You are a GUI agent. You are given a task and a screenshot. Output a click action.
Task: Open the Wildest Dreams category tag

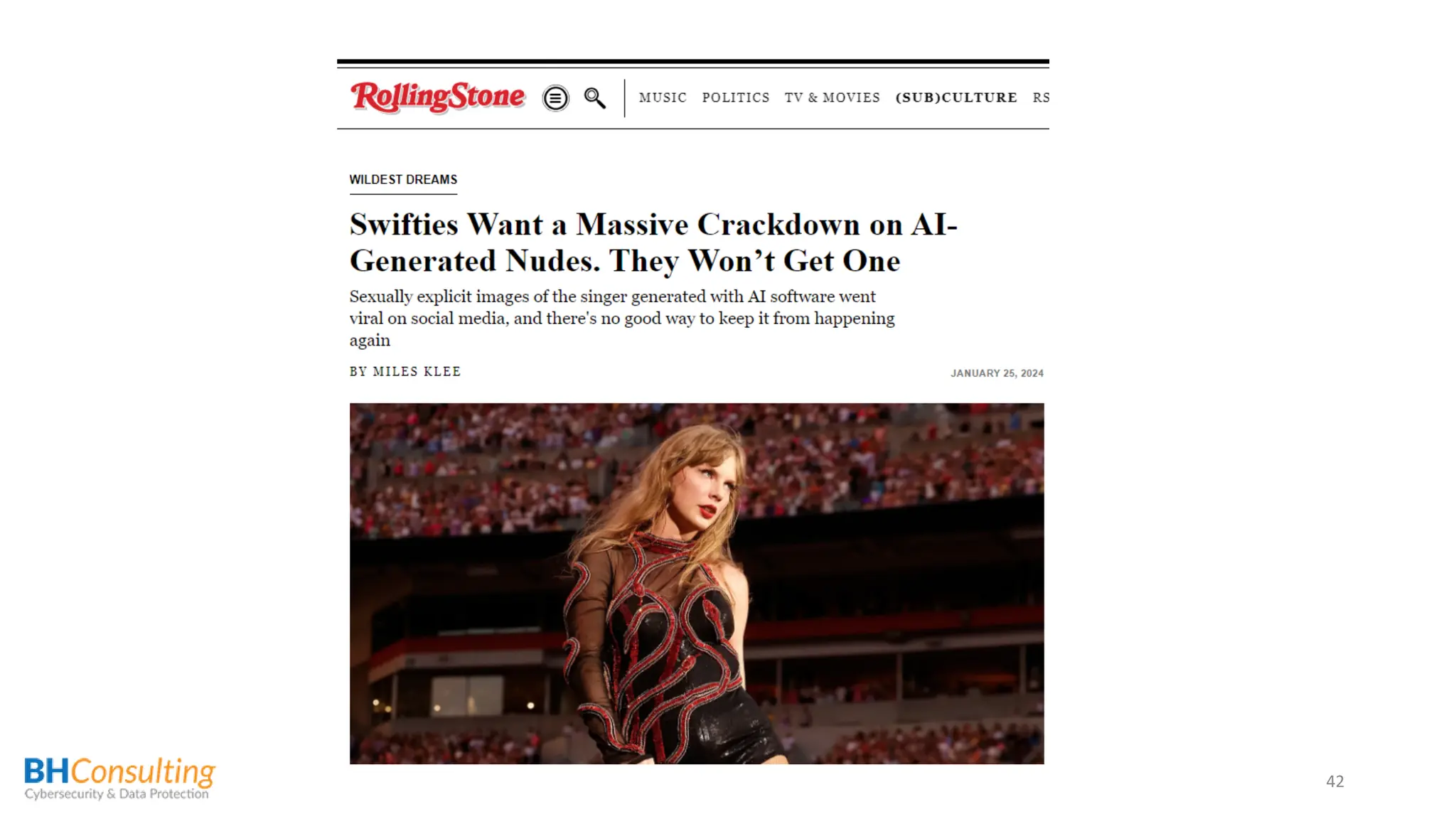[403, 180]
